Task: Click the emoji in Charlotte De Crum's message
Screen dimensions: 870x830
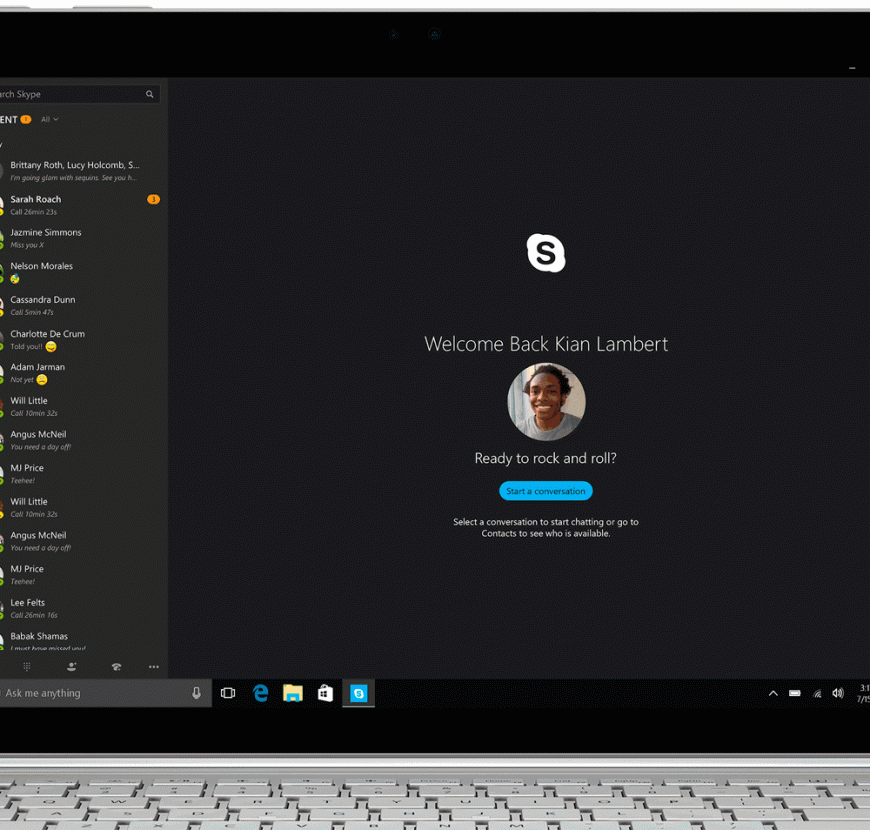Action: [x=51, y=347]
